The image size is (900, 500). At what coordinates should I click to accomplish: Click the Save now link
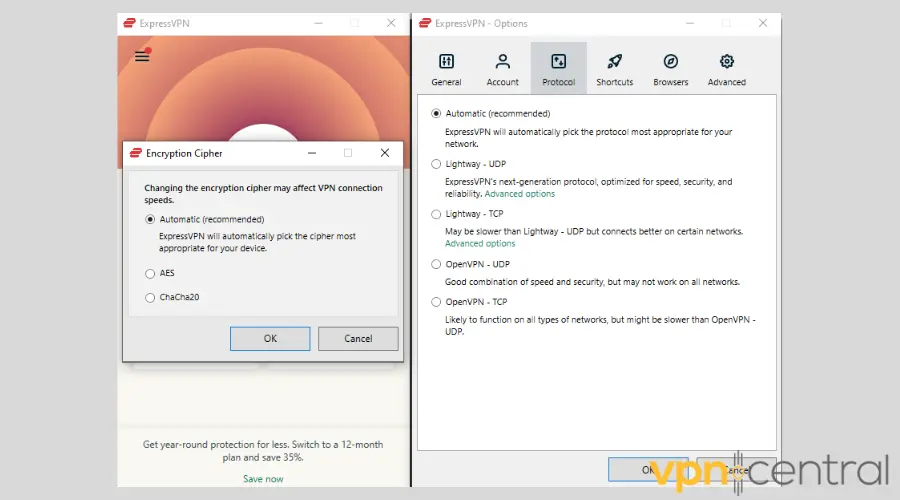click(x=263, y=479)
